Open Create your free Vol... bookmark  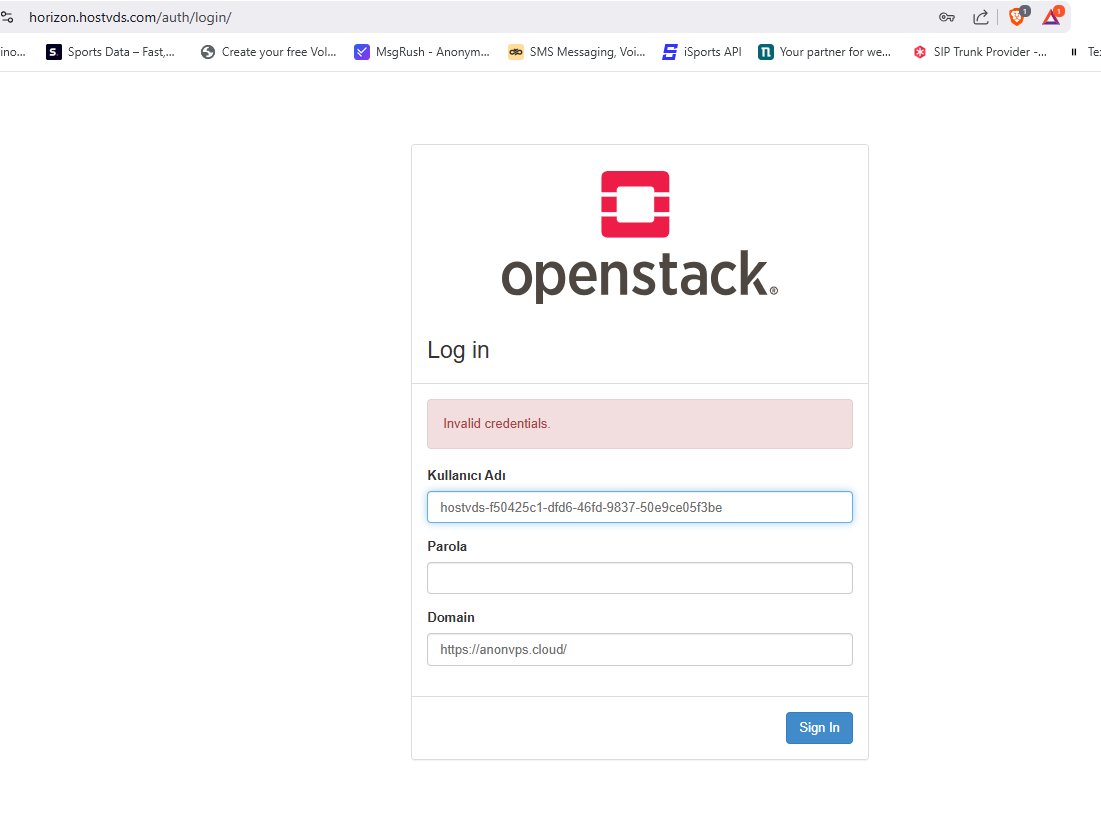268,52
